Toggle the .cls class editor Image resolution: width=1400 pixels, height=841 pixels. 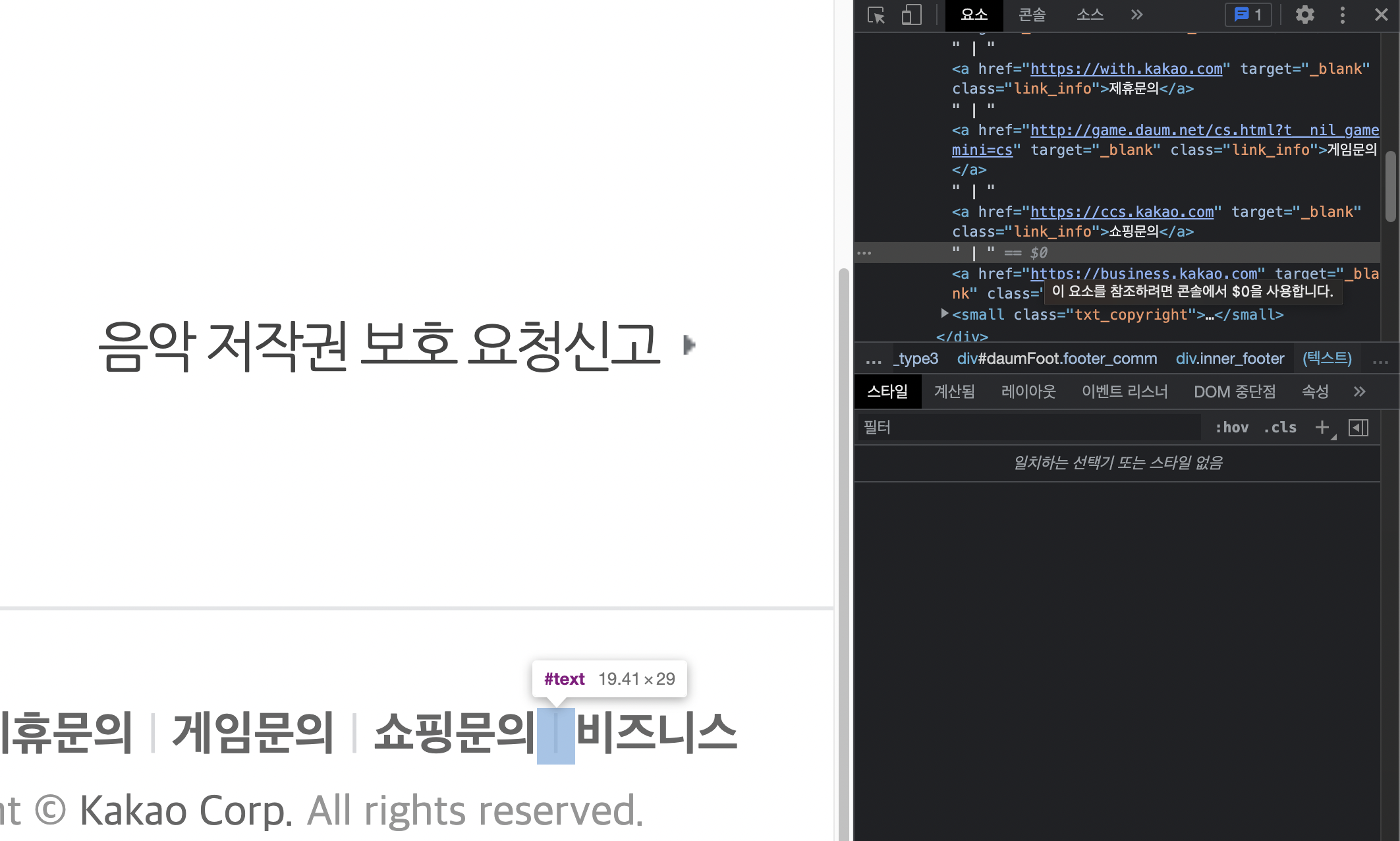click(1280, 428)
